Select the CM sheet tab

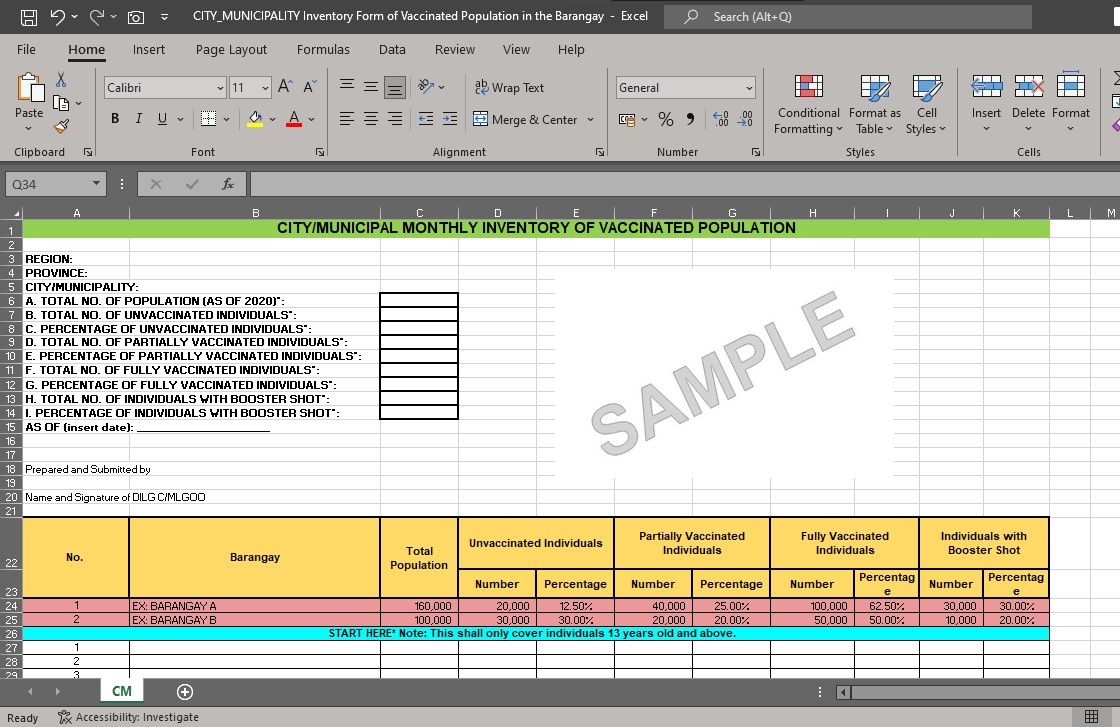click(121, 691)
